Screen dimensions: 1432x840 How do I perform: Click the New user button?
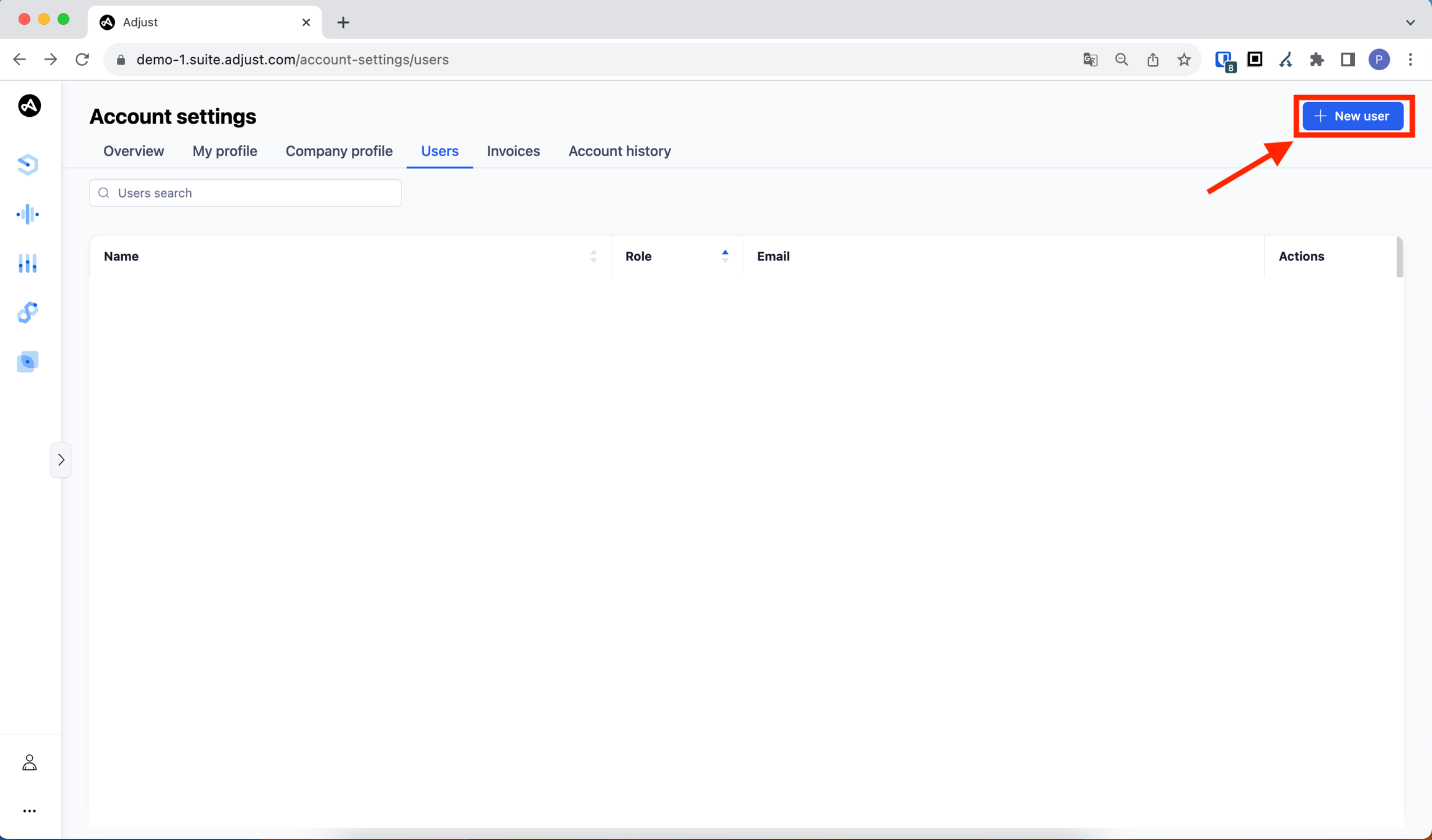click(1352, 116)
